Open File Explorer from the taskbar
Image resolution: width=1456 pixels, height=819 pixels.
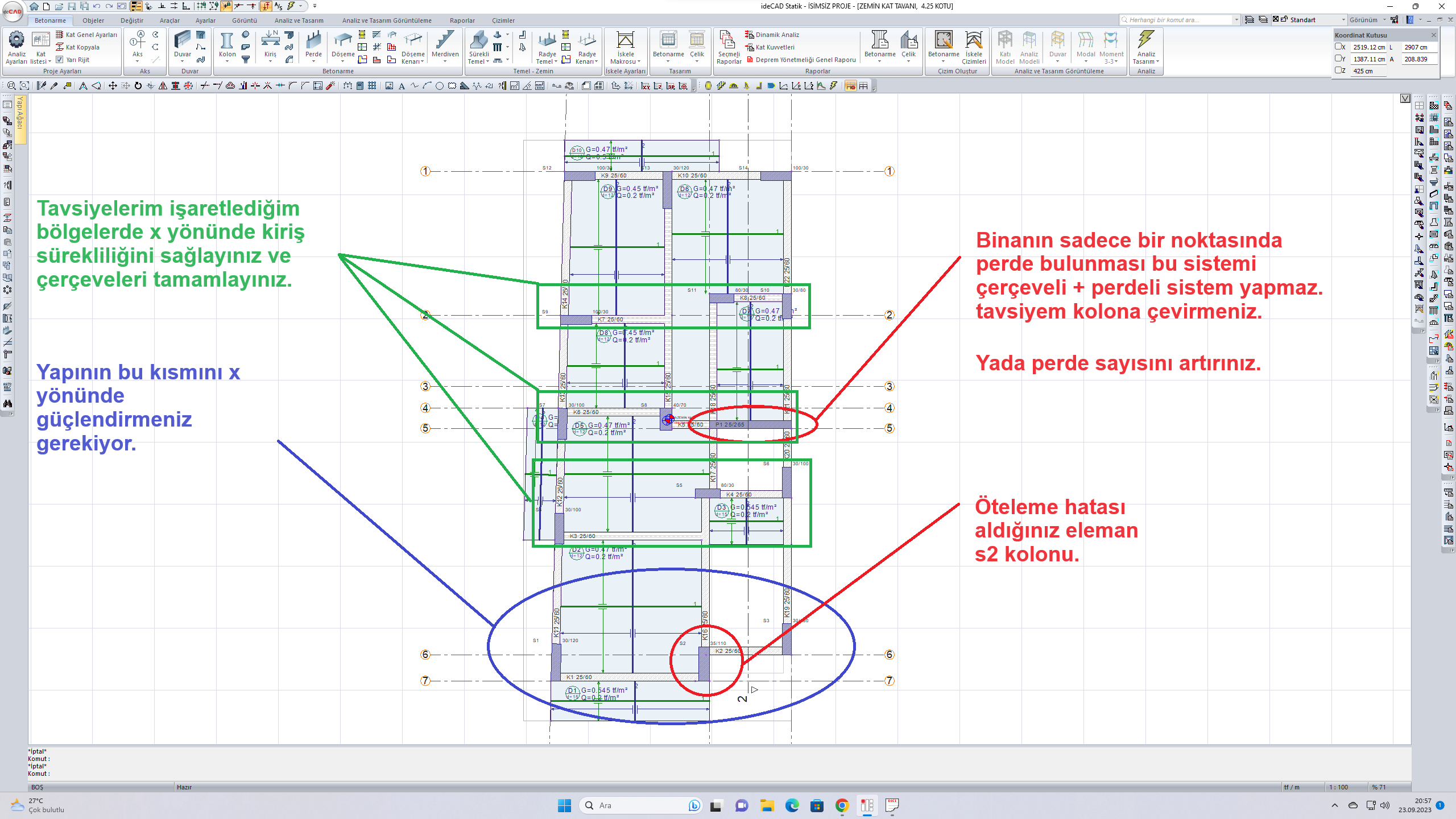pos(767,805)
